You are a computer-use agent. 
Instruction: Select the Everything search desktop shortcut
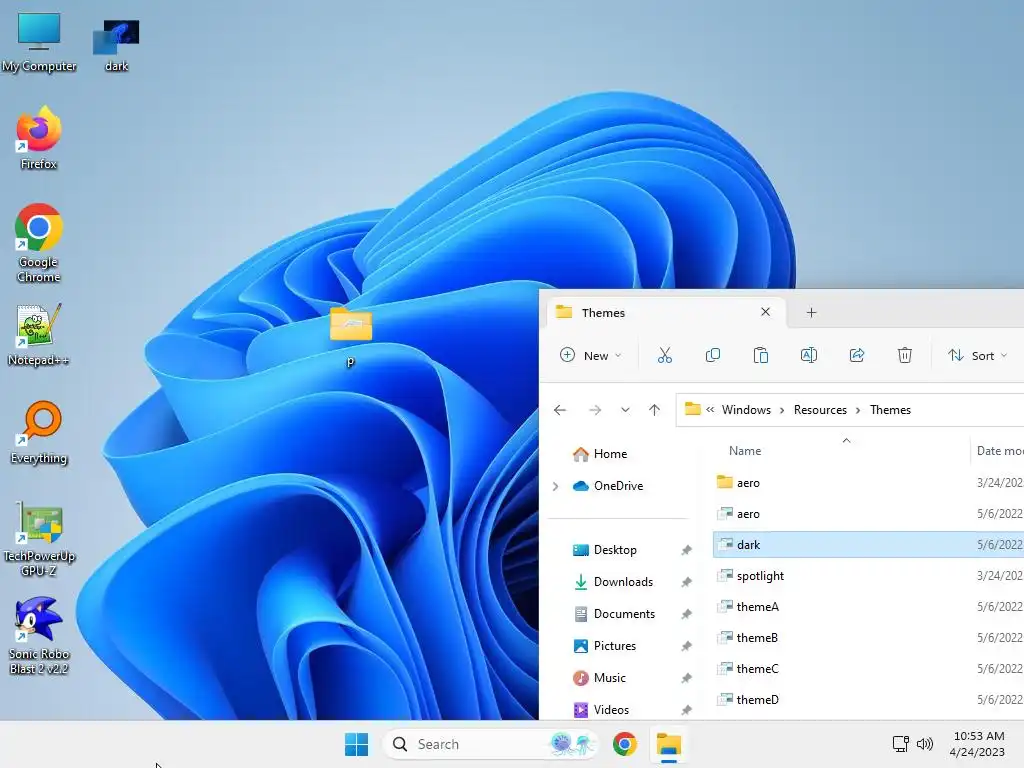click(x=39, y=432)
